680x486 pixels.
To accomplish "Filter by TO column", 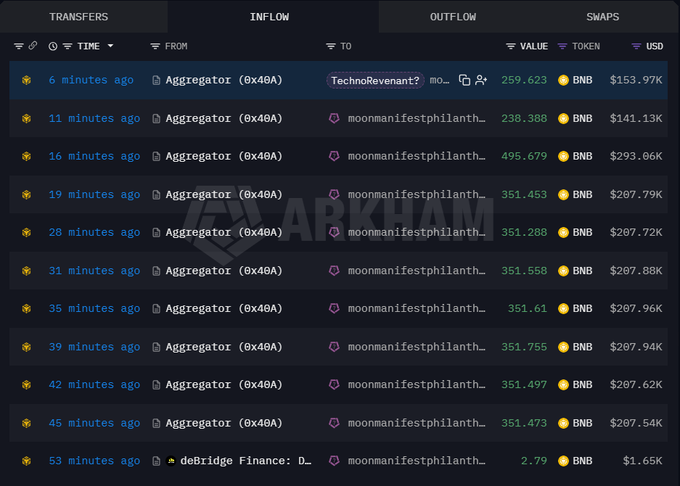I will pos(331,46).
